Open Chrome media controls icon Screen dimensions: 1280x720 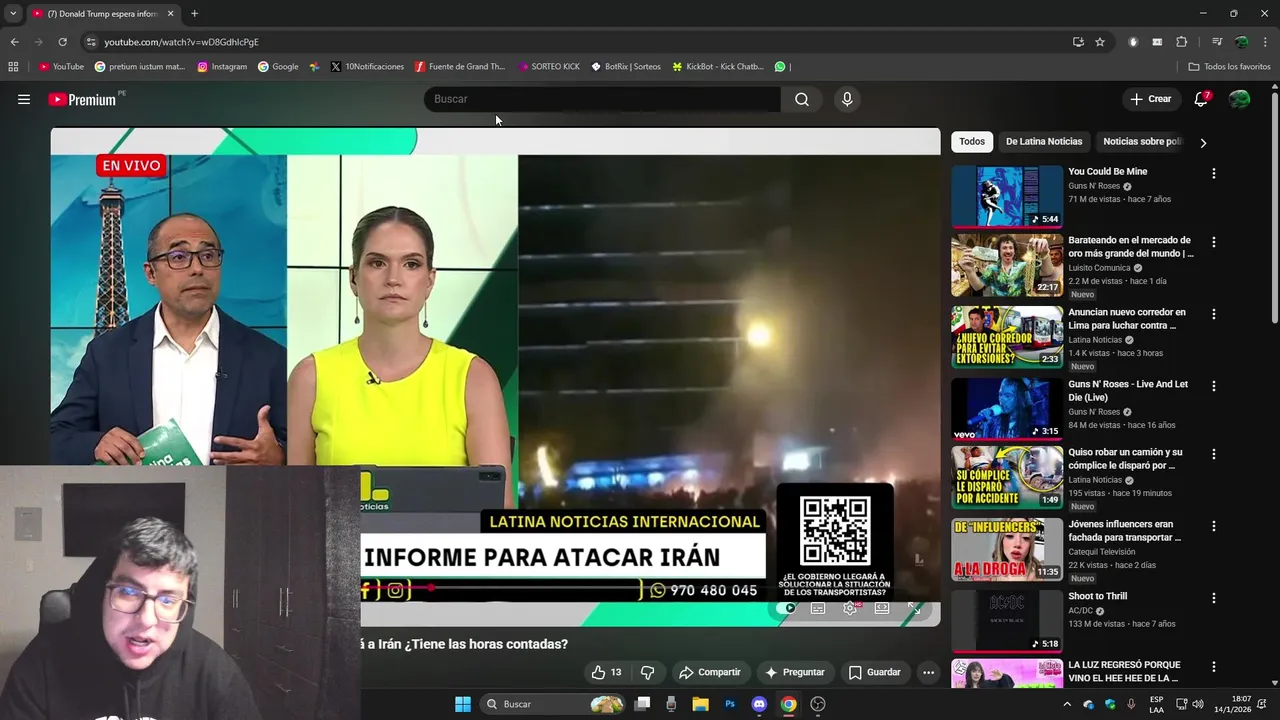[1217, 42]
